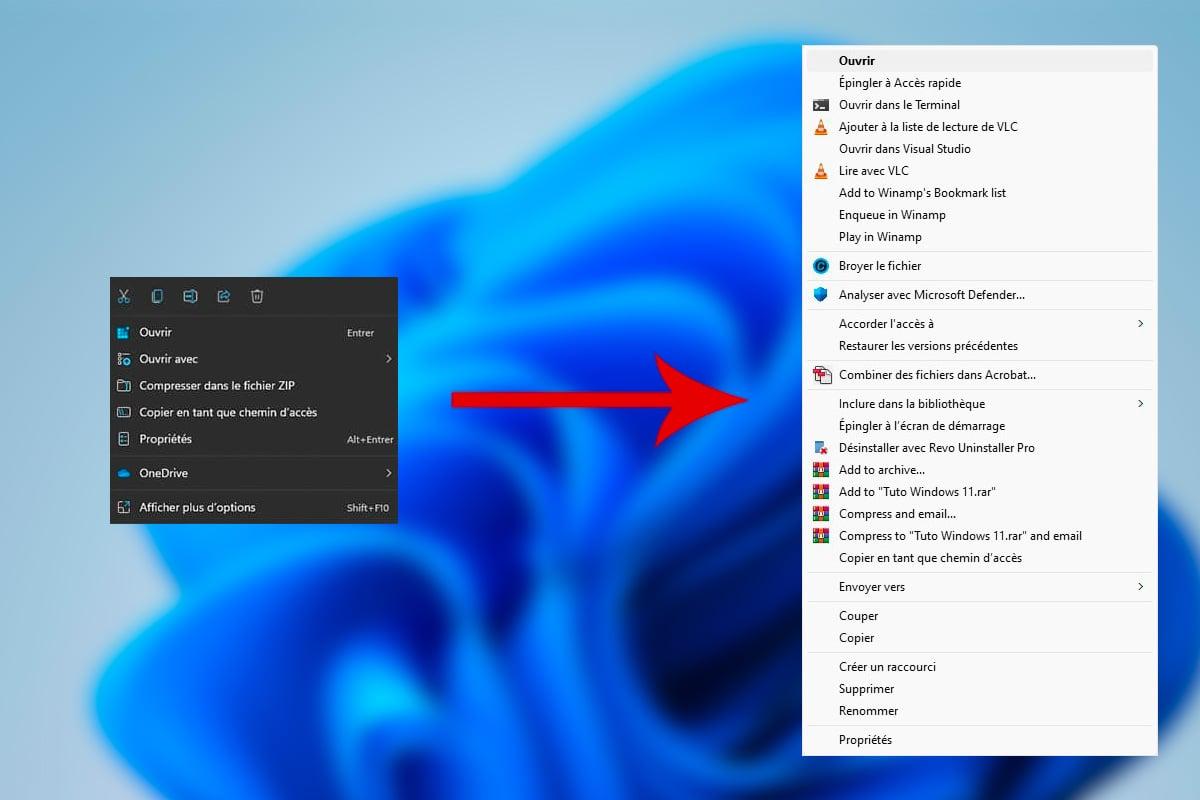
Task: Click the Share icon in the compact menu
Action: [223, 296]
